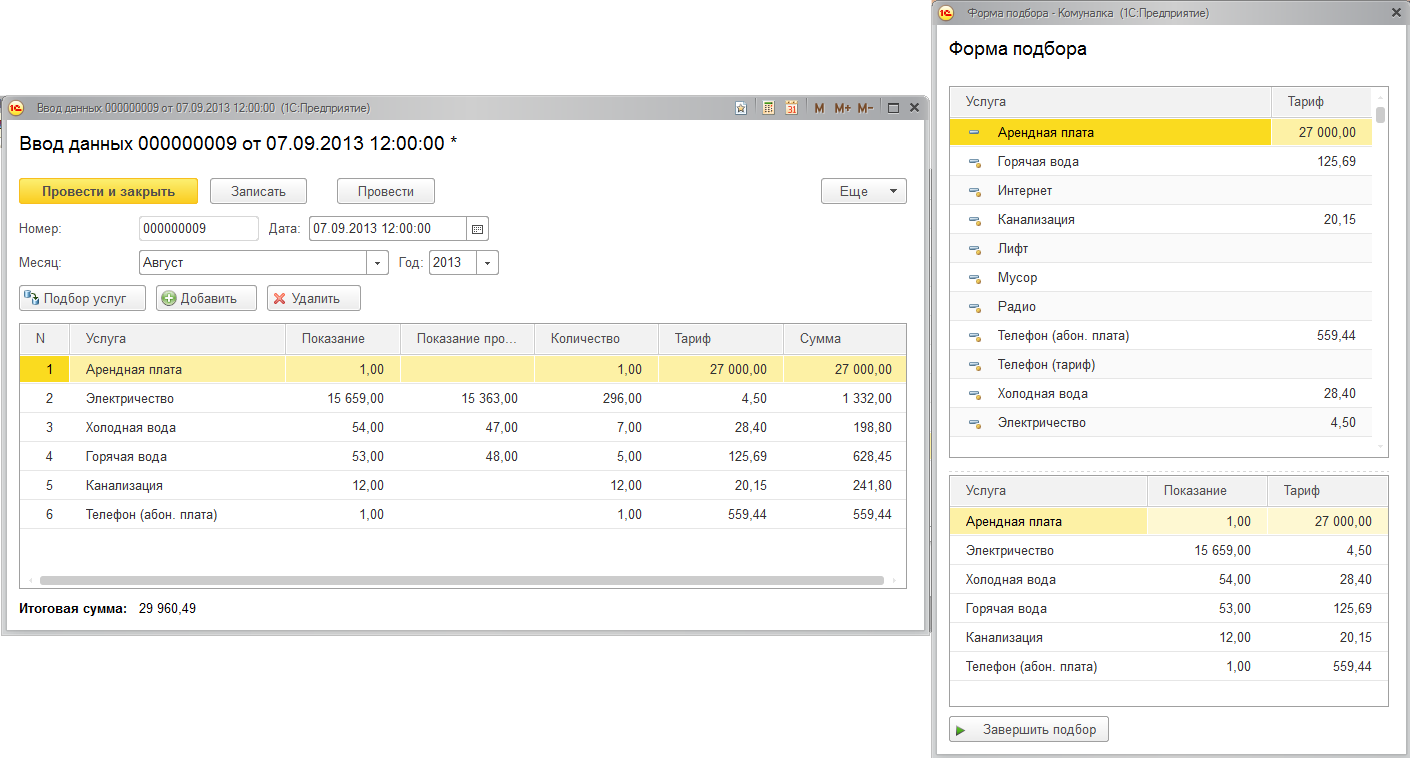1410x758 pixels.
Task: Click the horizontal scrollbar of the services table
Action: [462, 580]
